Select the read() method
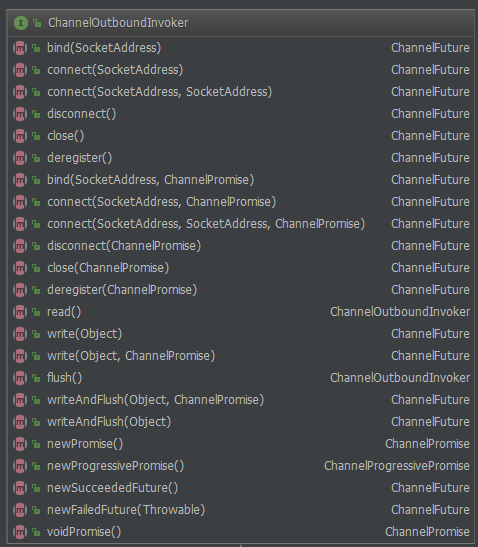This screenshot has width=478, height=547. (64, 312)
